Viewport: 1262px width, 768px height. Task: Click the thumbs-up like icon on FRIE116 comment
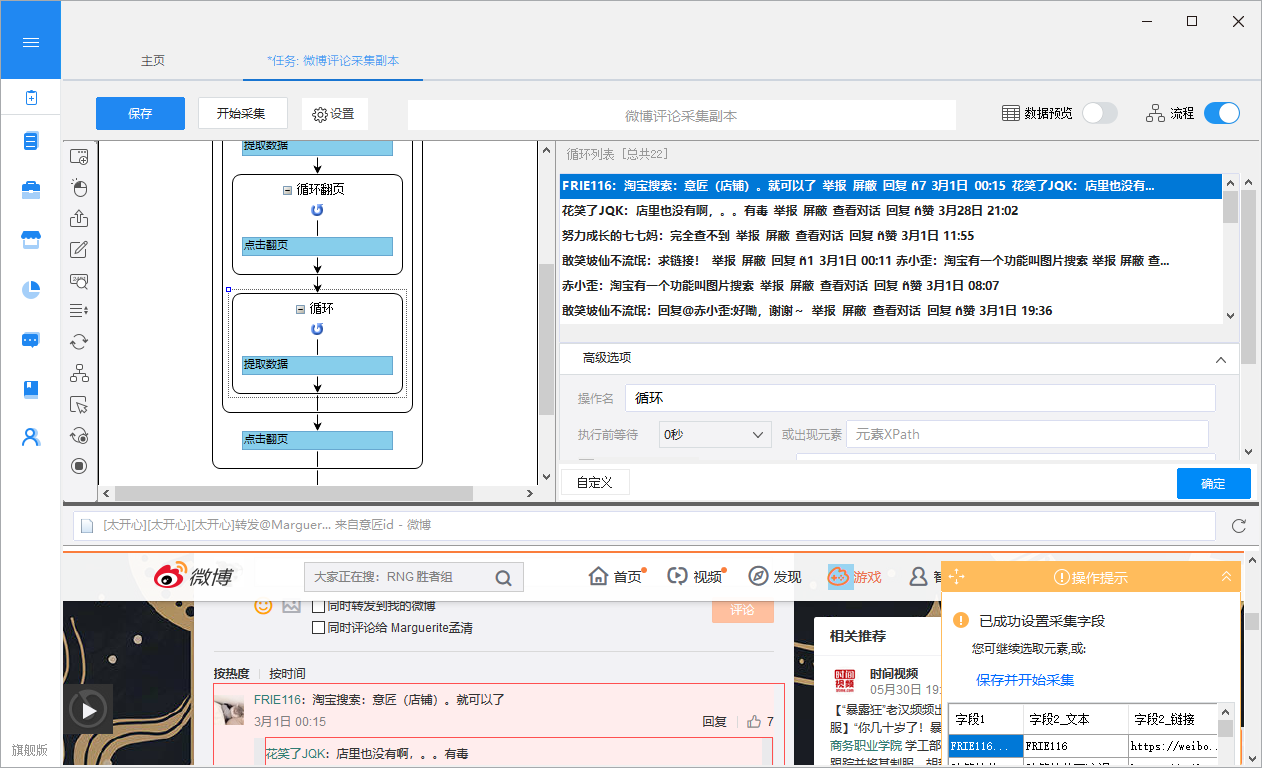(x=754, y=721)
